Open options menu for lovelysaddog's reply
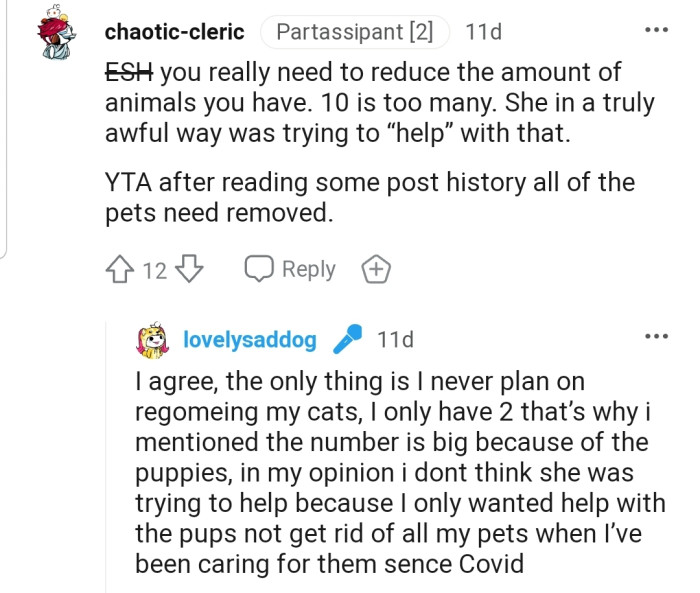700x593 pixels. 656,337
